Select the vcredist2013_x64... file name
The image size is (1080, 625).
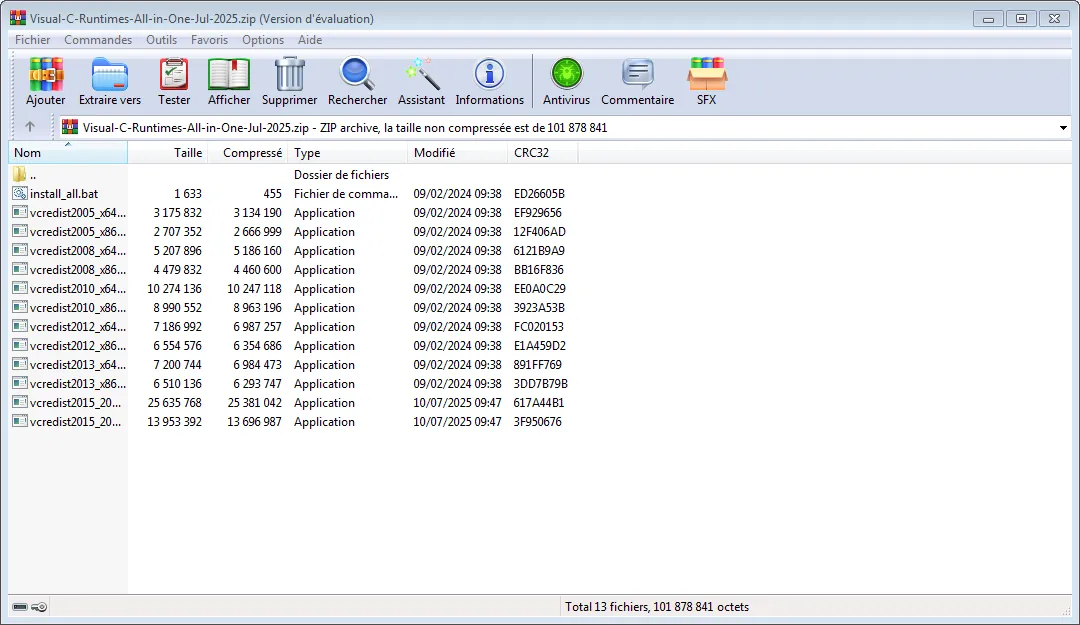pyautogui.click(x=78, y=365)
